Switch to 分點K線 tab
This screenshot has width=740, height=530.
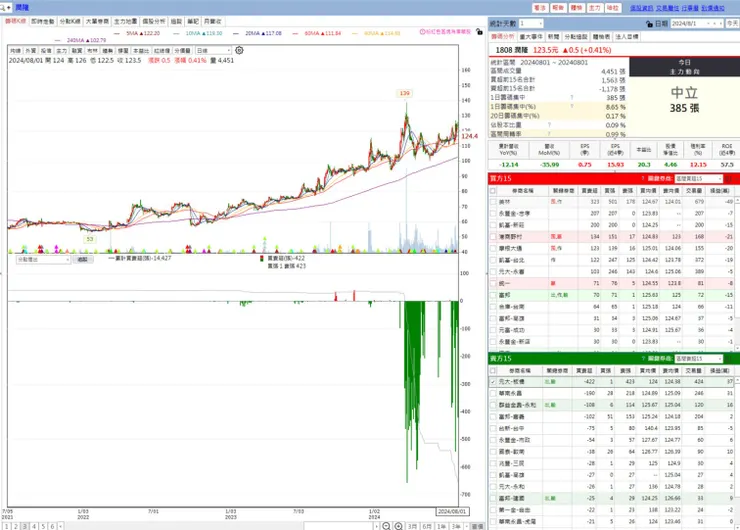click(x=70, y=21)
